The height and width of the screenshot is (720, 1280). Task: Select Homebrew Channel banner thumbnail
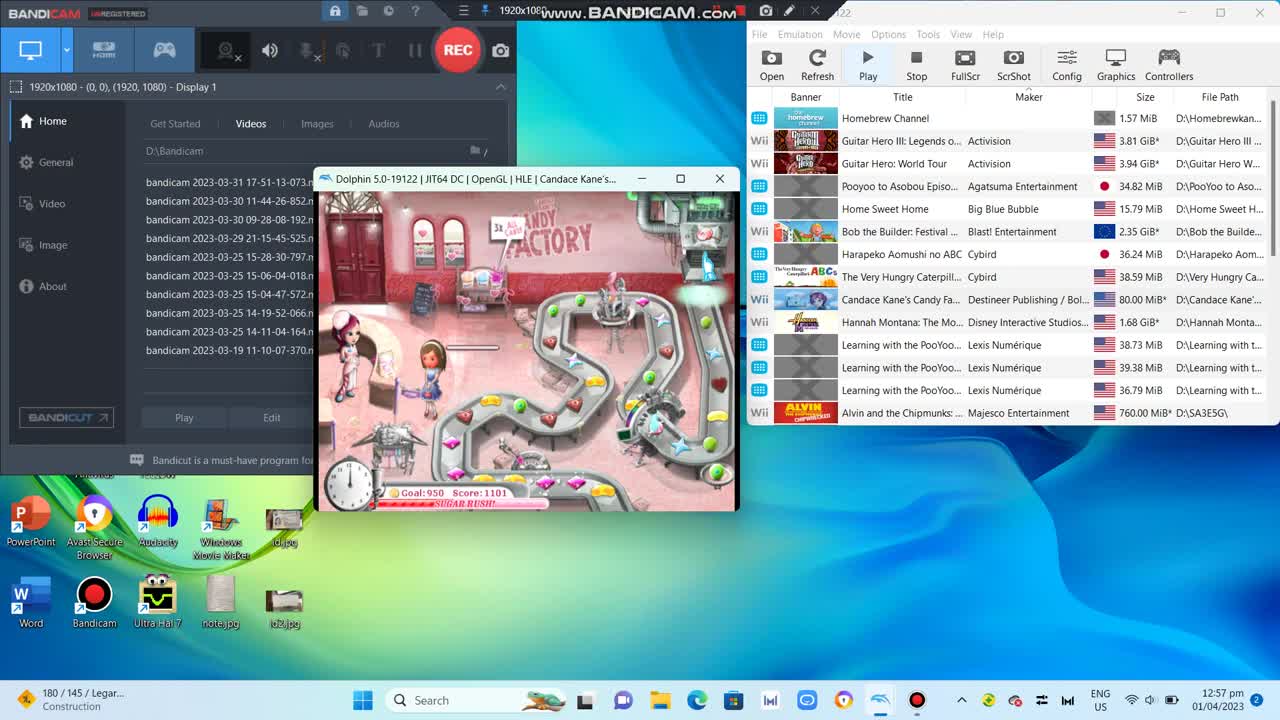point(805,118)
